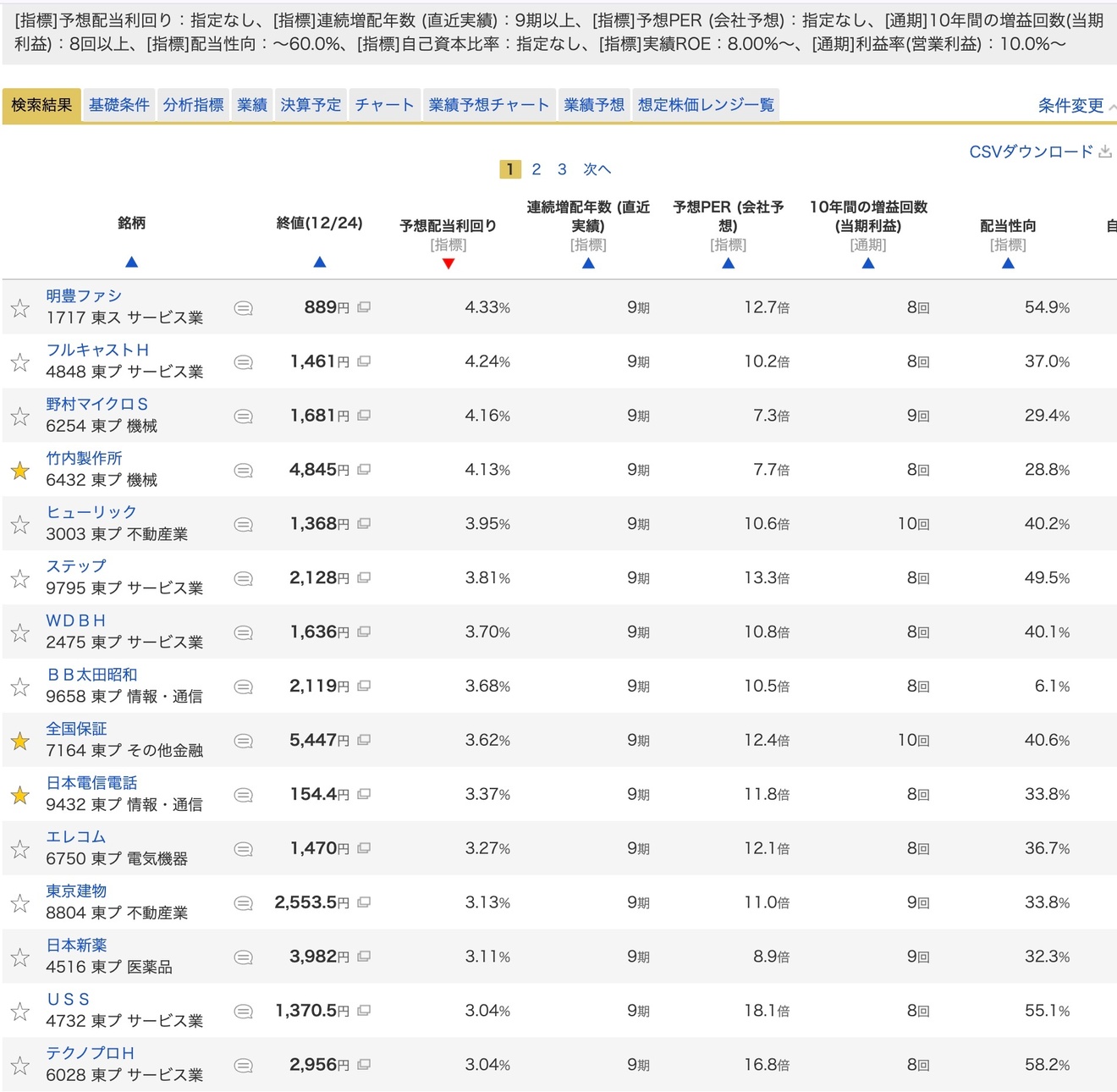
Task: Sort by 10年間の増益回数 column arrow
Action: (868, 263)
